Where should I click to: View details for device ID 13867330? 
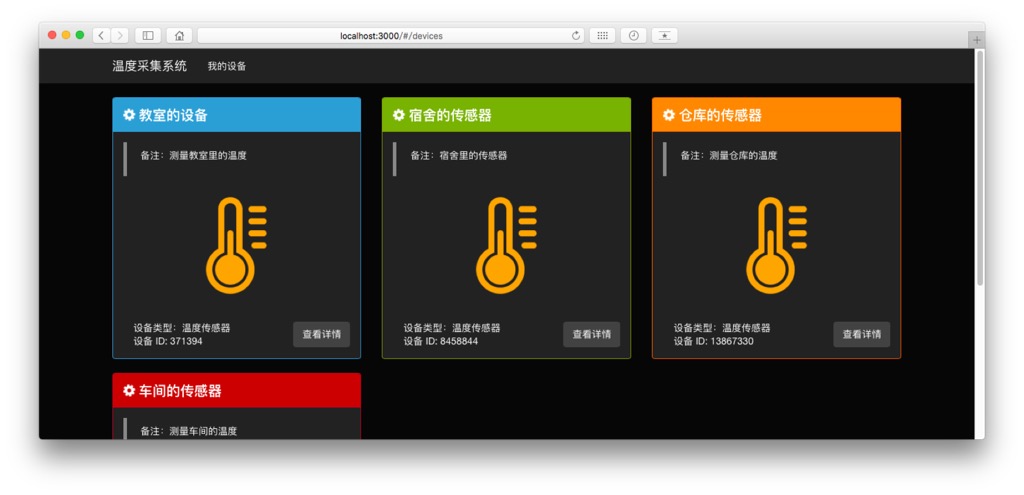[861, 334]
